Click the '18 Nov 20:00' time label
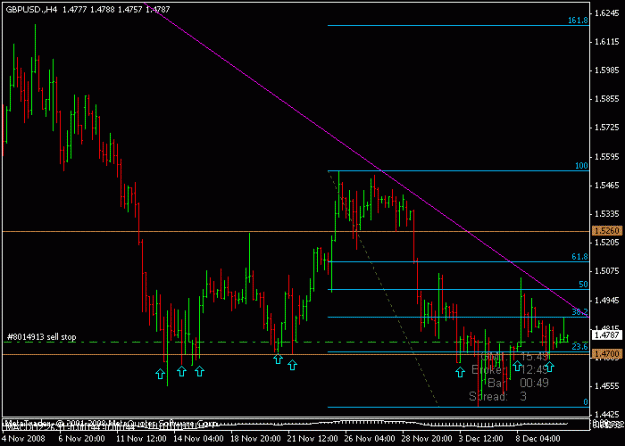625x446 pixels. click(256, 439)
